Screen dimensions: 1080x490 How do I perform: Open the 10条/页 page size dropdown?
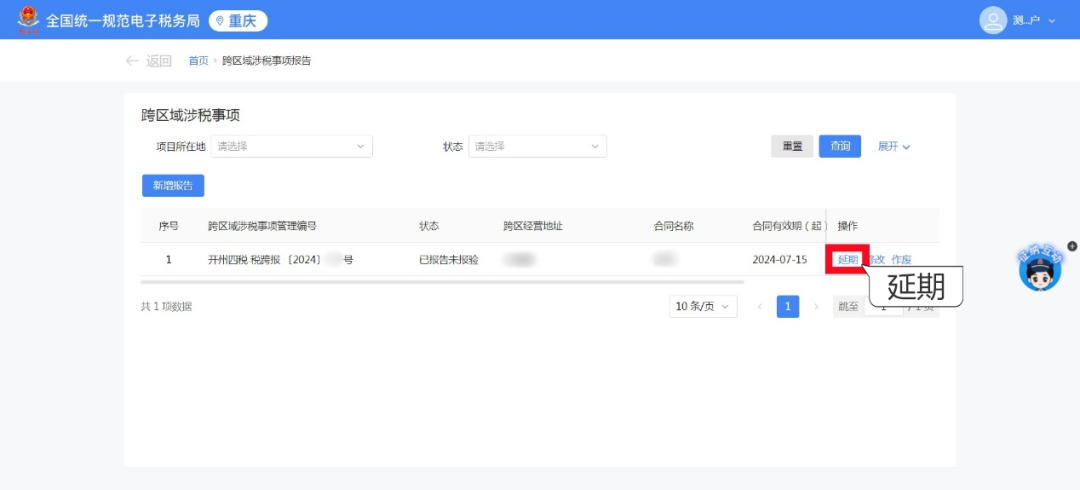[703, 307]
